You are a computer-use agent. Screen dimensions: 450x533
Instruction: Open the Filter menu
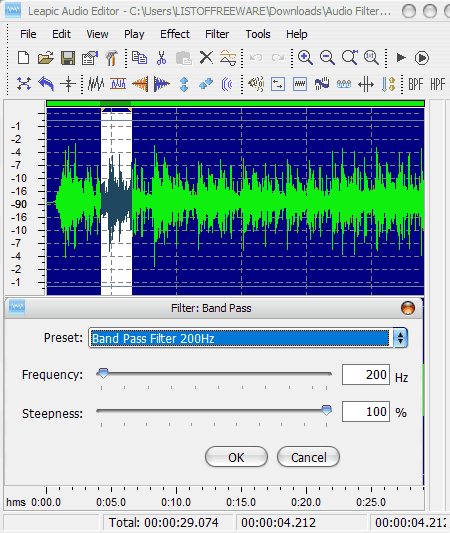[x=217, y=34]
